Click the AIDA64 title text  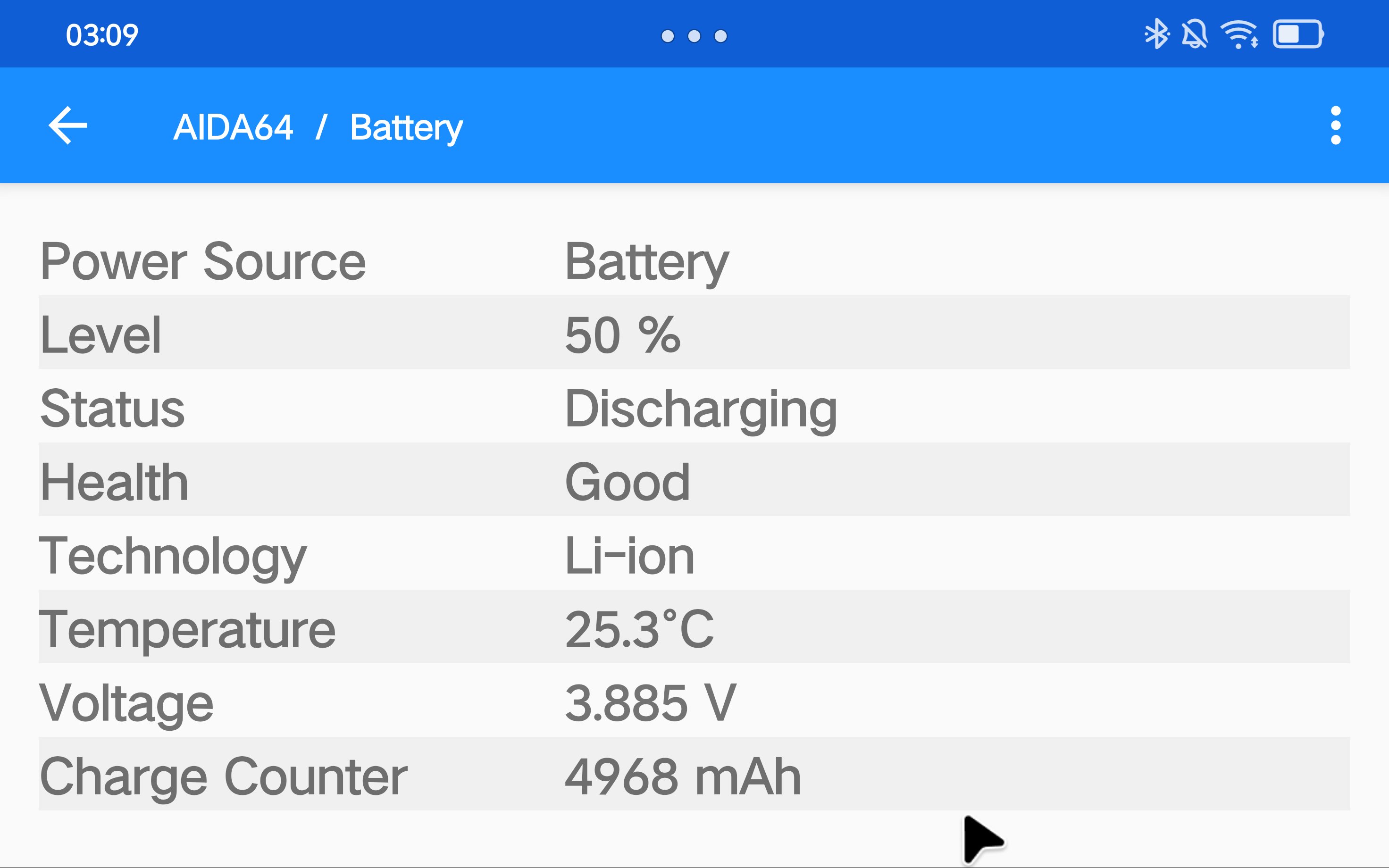(x=233, y=127)
